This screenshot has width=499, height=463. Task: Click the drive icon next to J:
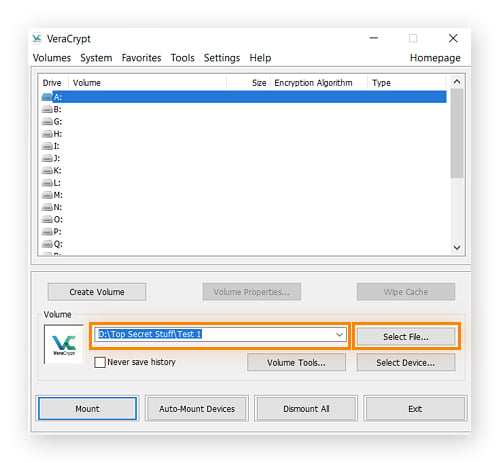(47, 158)
